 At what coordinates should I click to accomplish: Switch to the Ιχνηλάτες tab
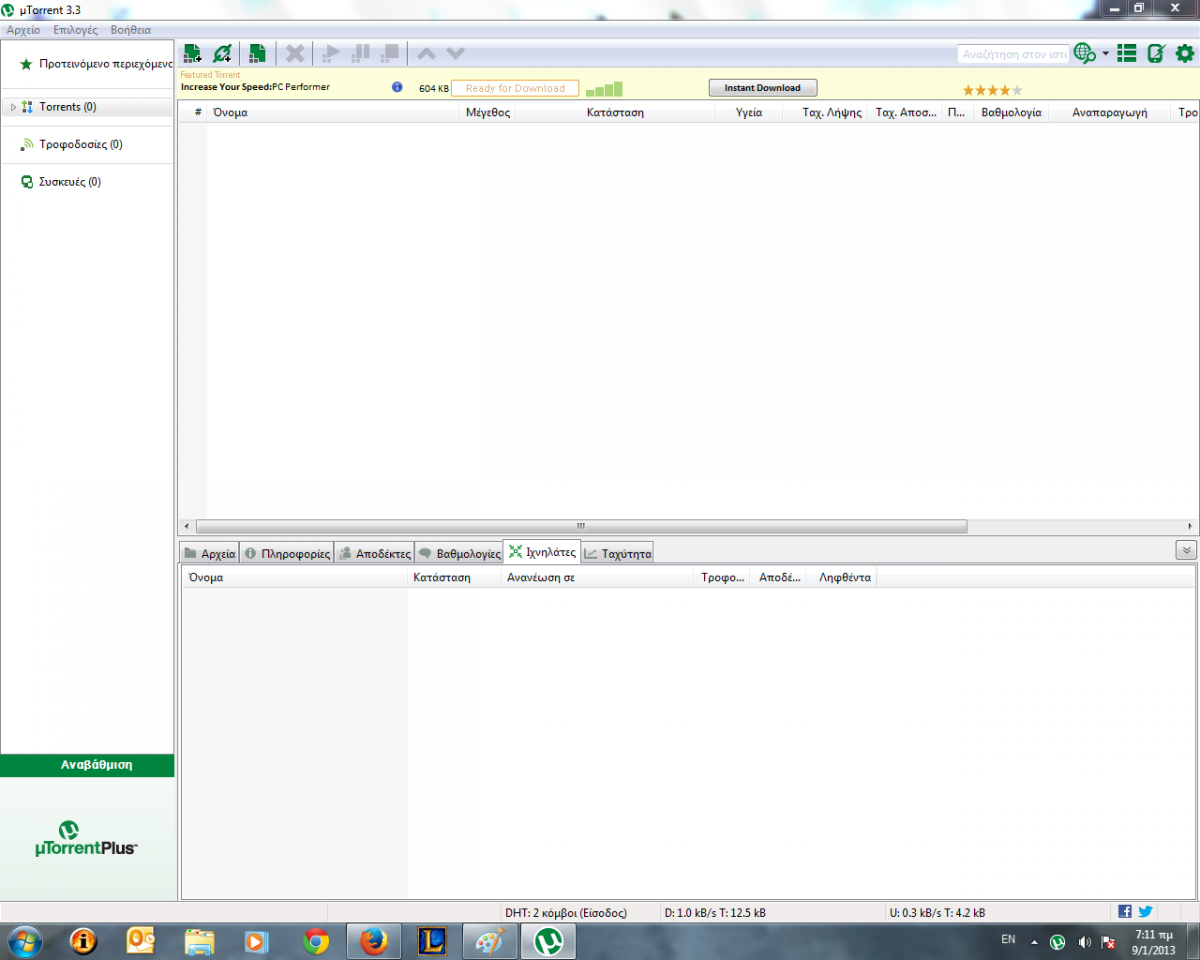tap(541, 552)
